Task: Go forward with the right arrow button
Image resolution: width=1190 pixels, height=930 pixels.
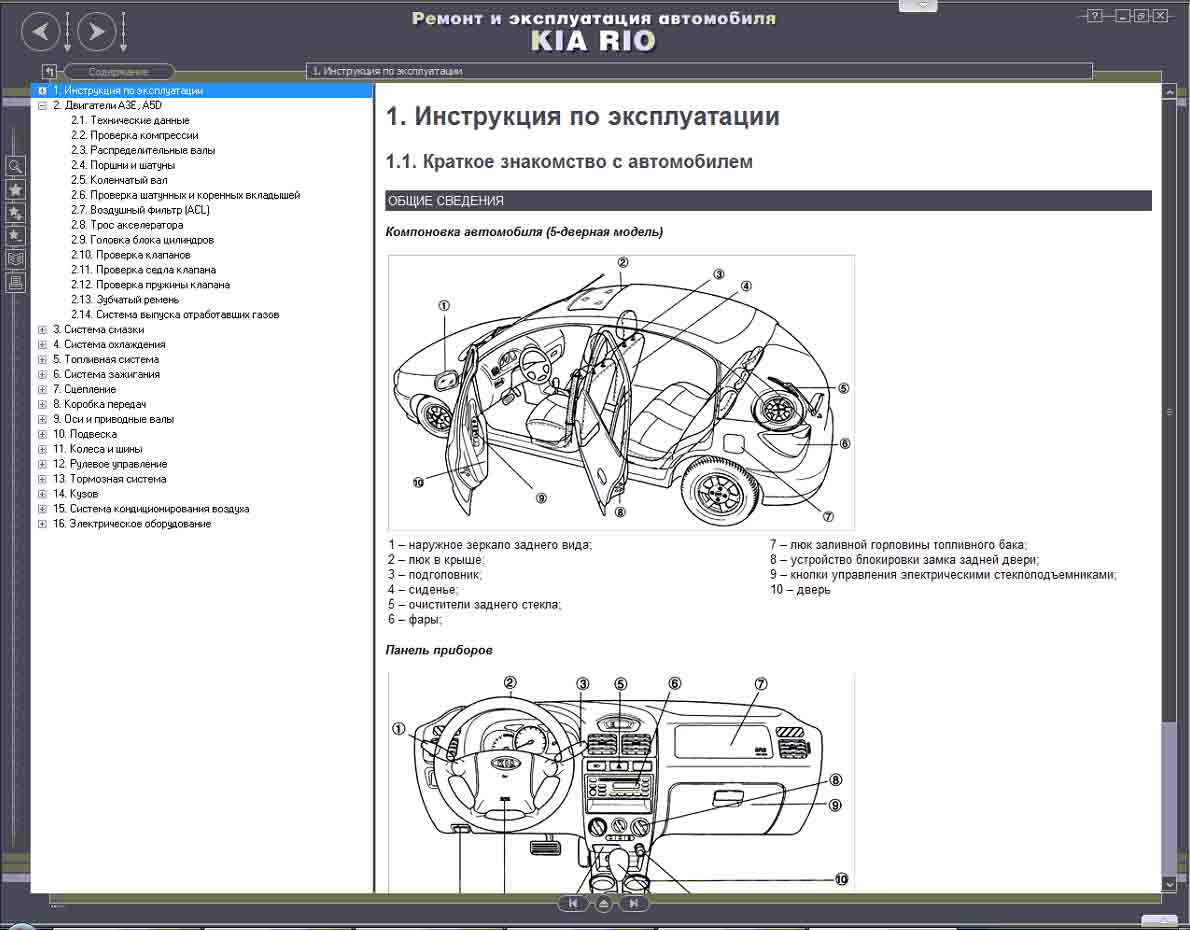Action: coord(96,32)
